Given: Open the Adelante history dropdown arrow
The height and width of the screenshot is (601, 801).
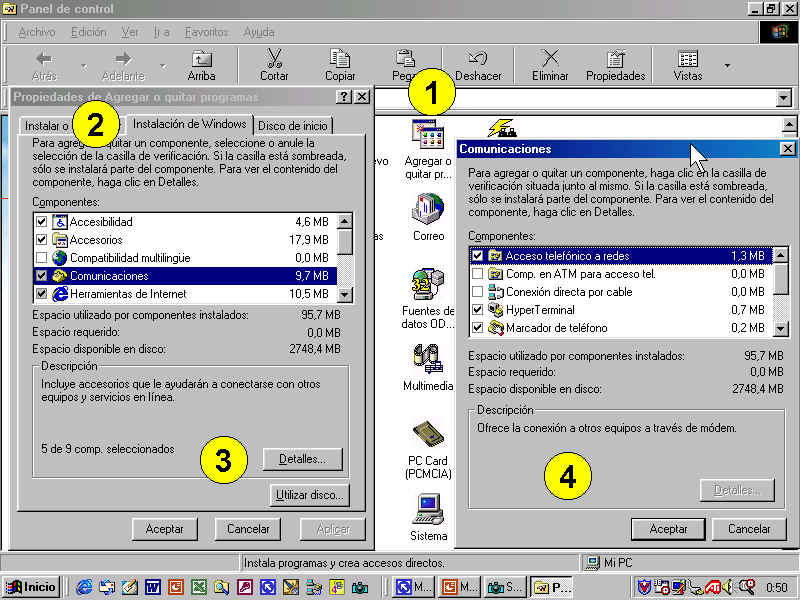Looking at the screenshot, I should pyautogui.click(x=162, y=66).
